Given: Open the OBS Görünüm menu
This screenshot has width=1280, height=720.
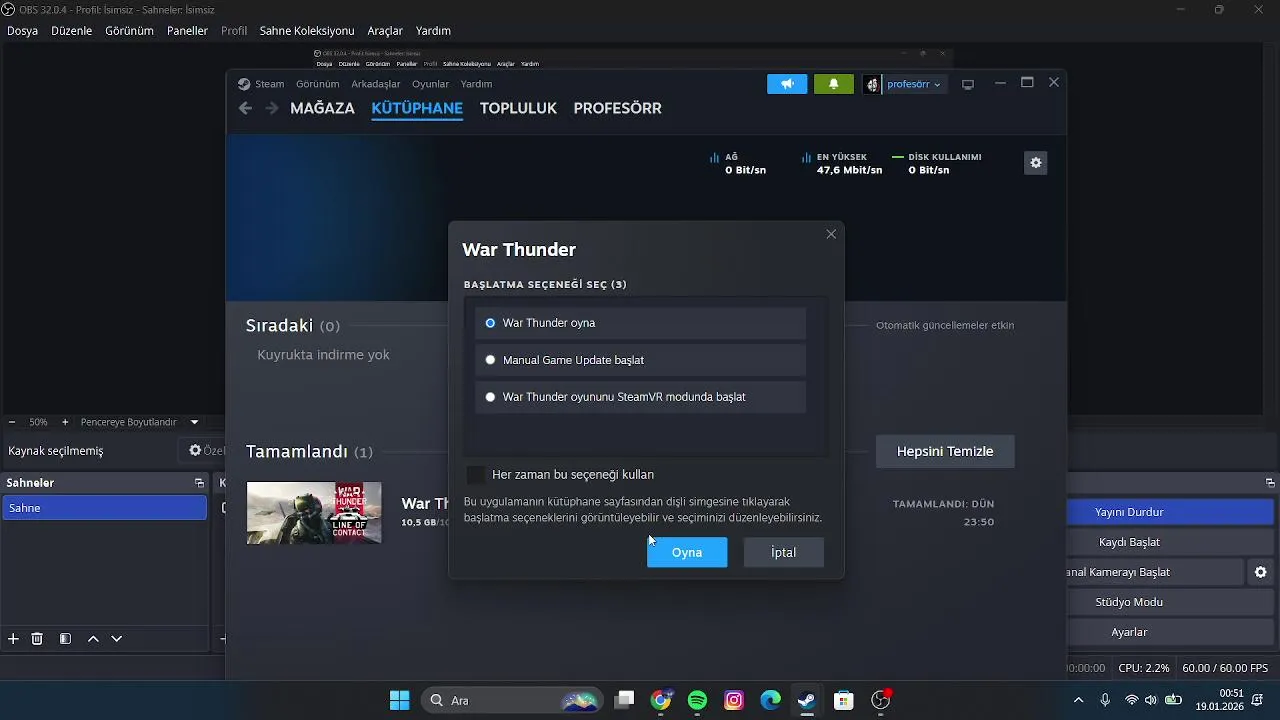Looking at the screenshot, I should (x=129, y=31).
